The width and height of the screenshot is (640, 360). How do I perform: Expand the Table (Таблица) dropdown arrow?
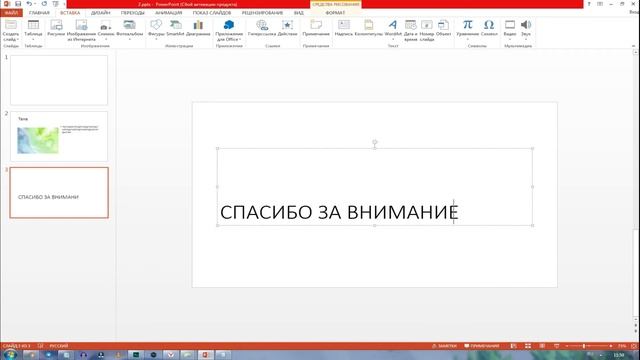[33, 39]
